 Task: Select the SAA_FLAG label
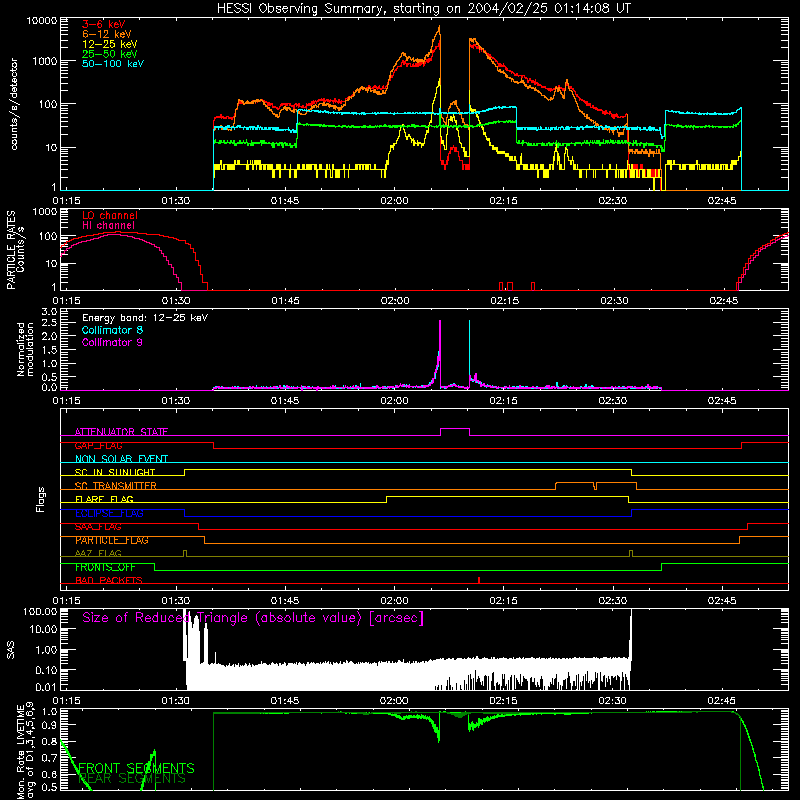(x=98, y=527)
